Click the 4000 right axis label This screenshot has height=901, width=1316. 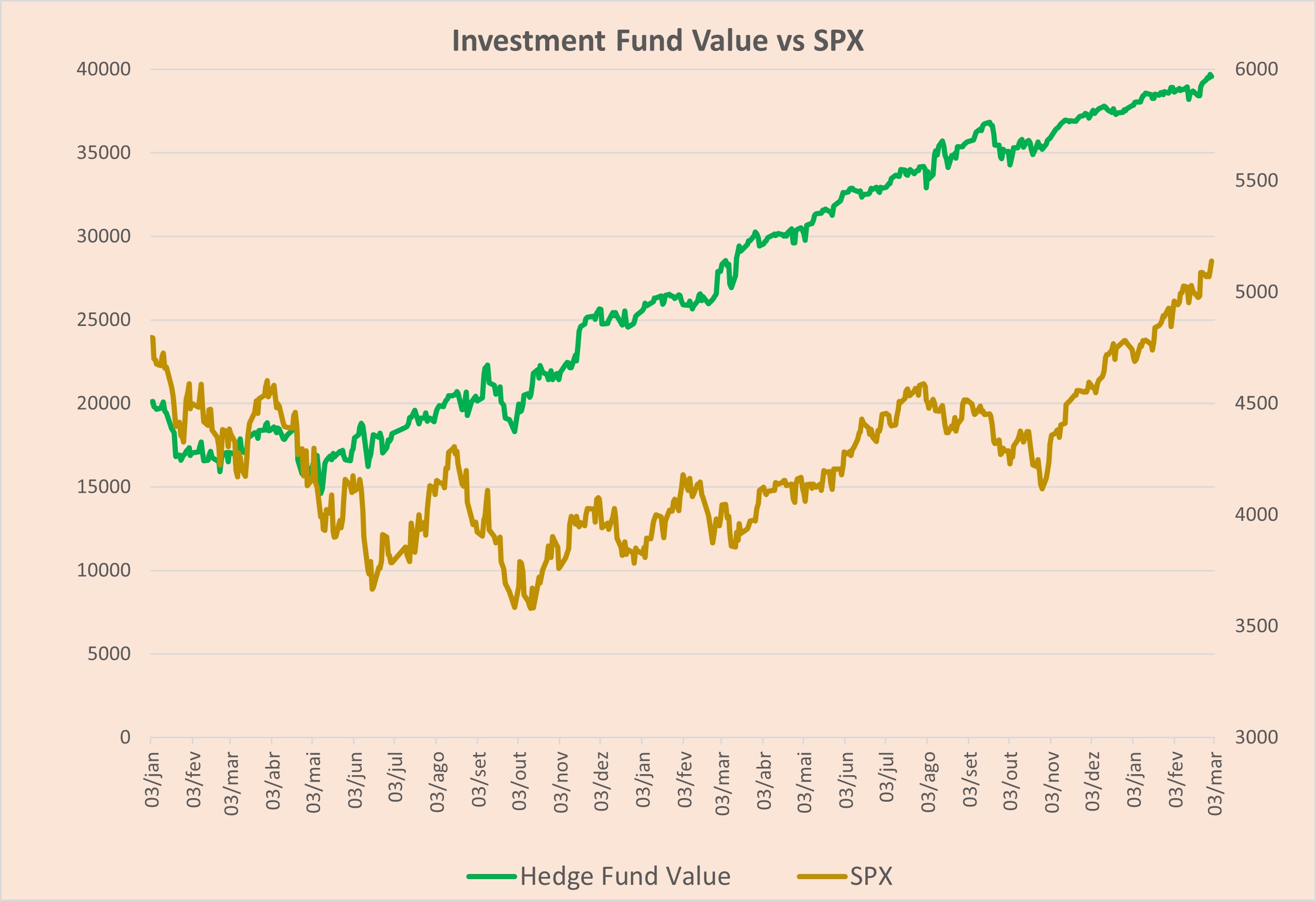pos(1256,514)
